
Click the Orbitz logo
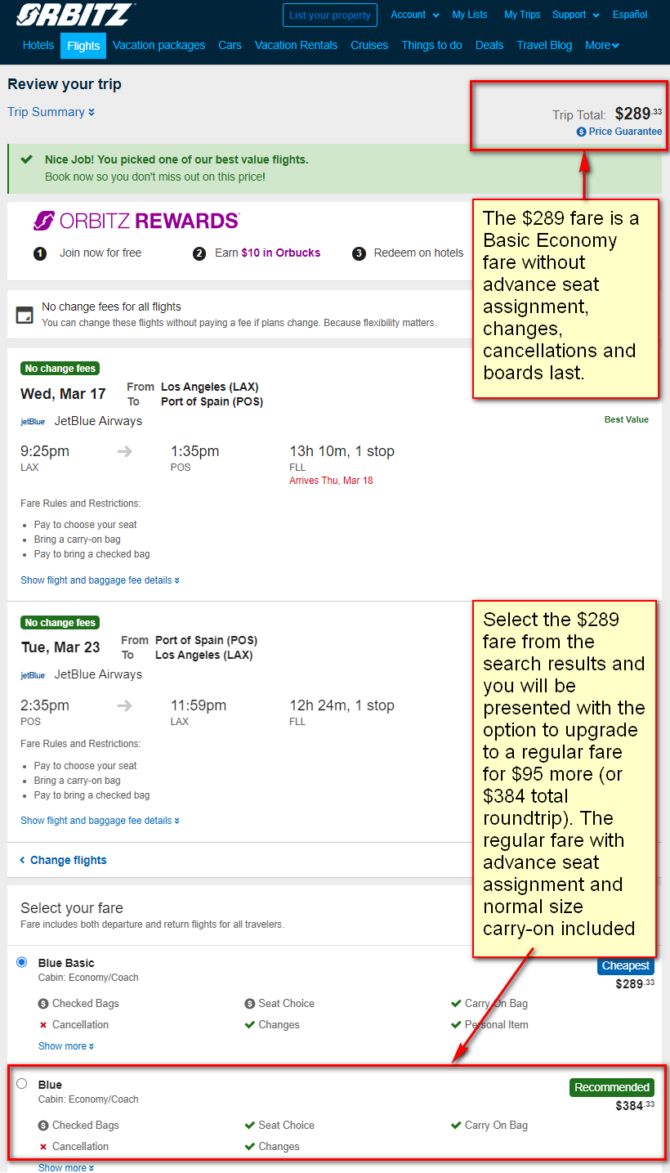click(75, 15)
